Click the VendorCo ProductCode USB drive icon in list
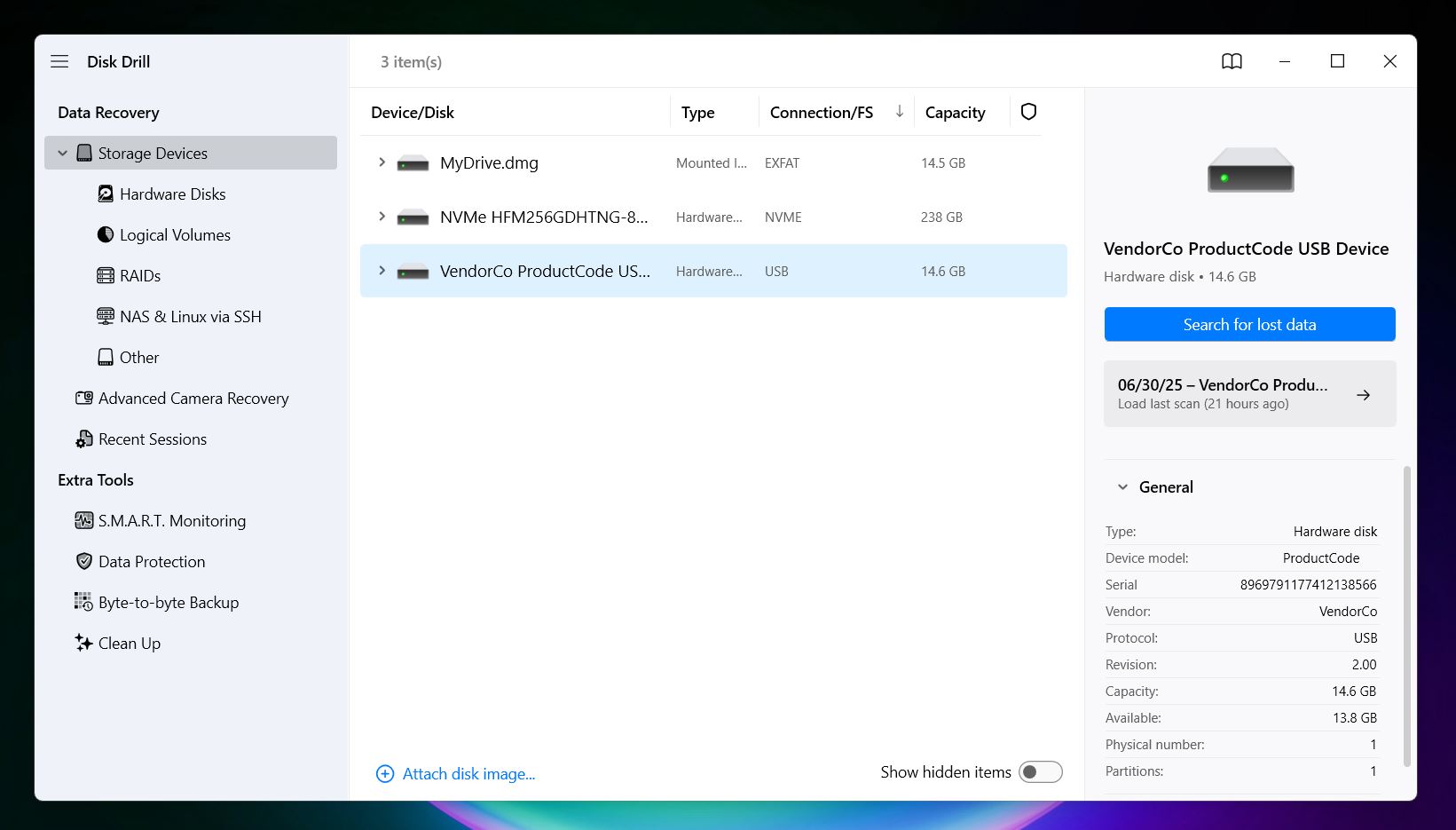The height and width of the screenshot is (830, 1456). [413, 272]
